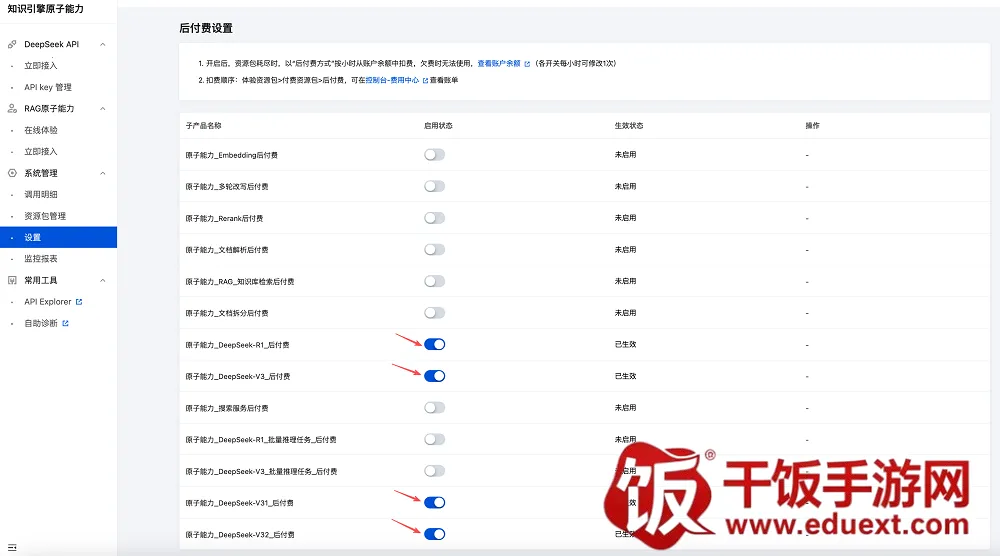Click the 控制台-费用中心 link

[392, 80]
